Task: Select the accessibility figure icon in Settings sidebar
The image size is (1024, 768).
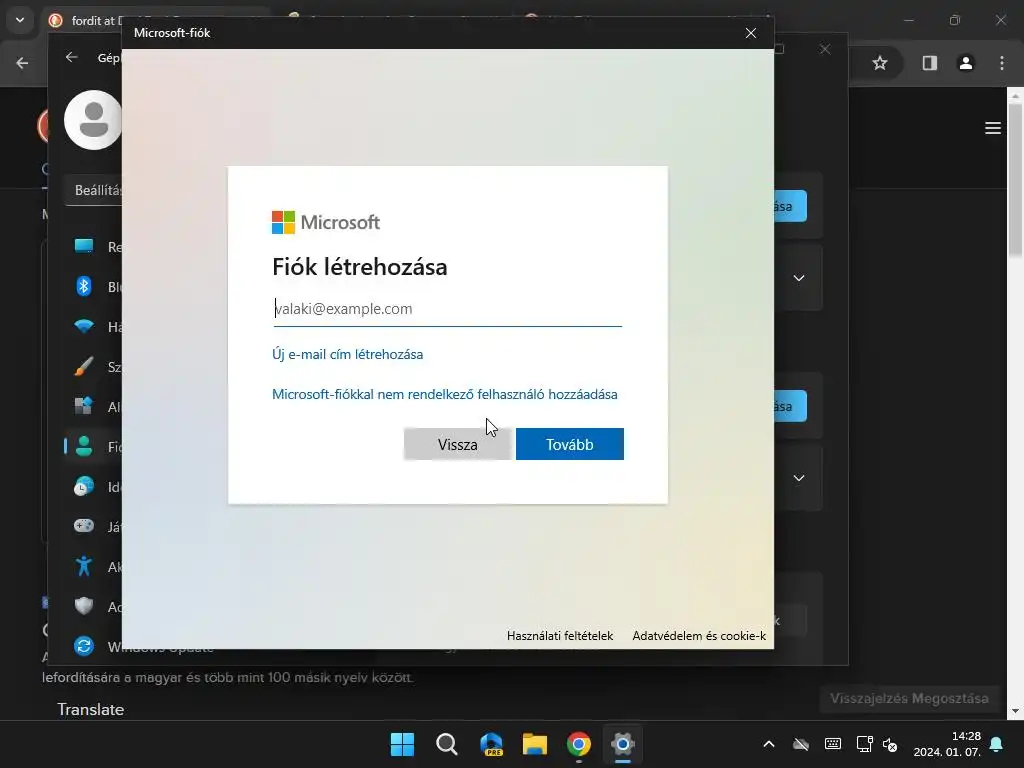Action: [84, 566]
